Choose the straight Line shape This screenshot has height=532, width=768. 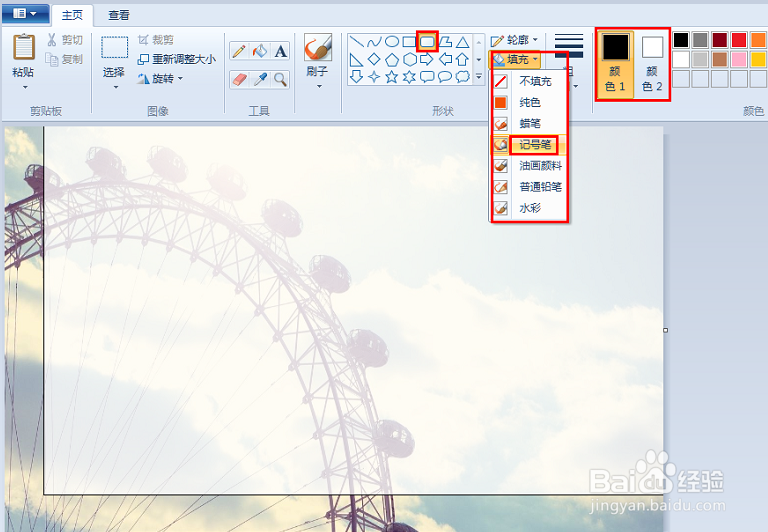pos(357,42)
